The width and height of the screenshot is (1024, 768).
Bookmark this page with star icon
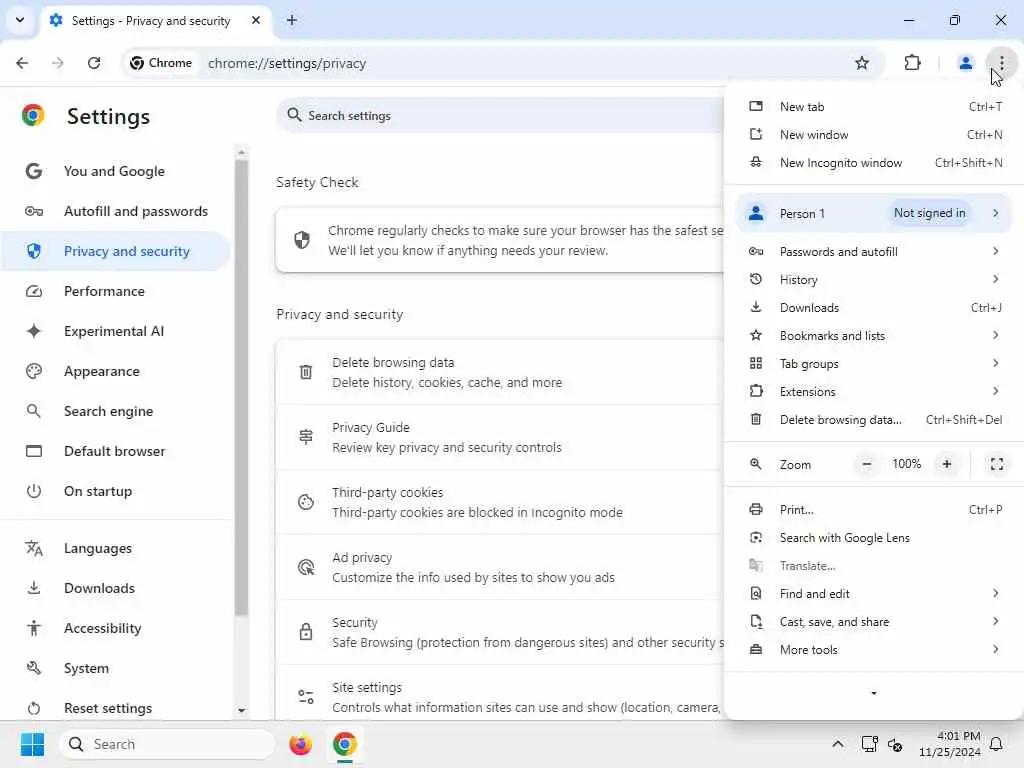(x=862, y=63)
